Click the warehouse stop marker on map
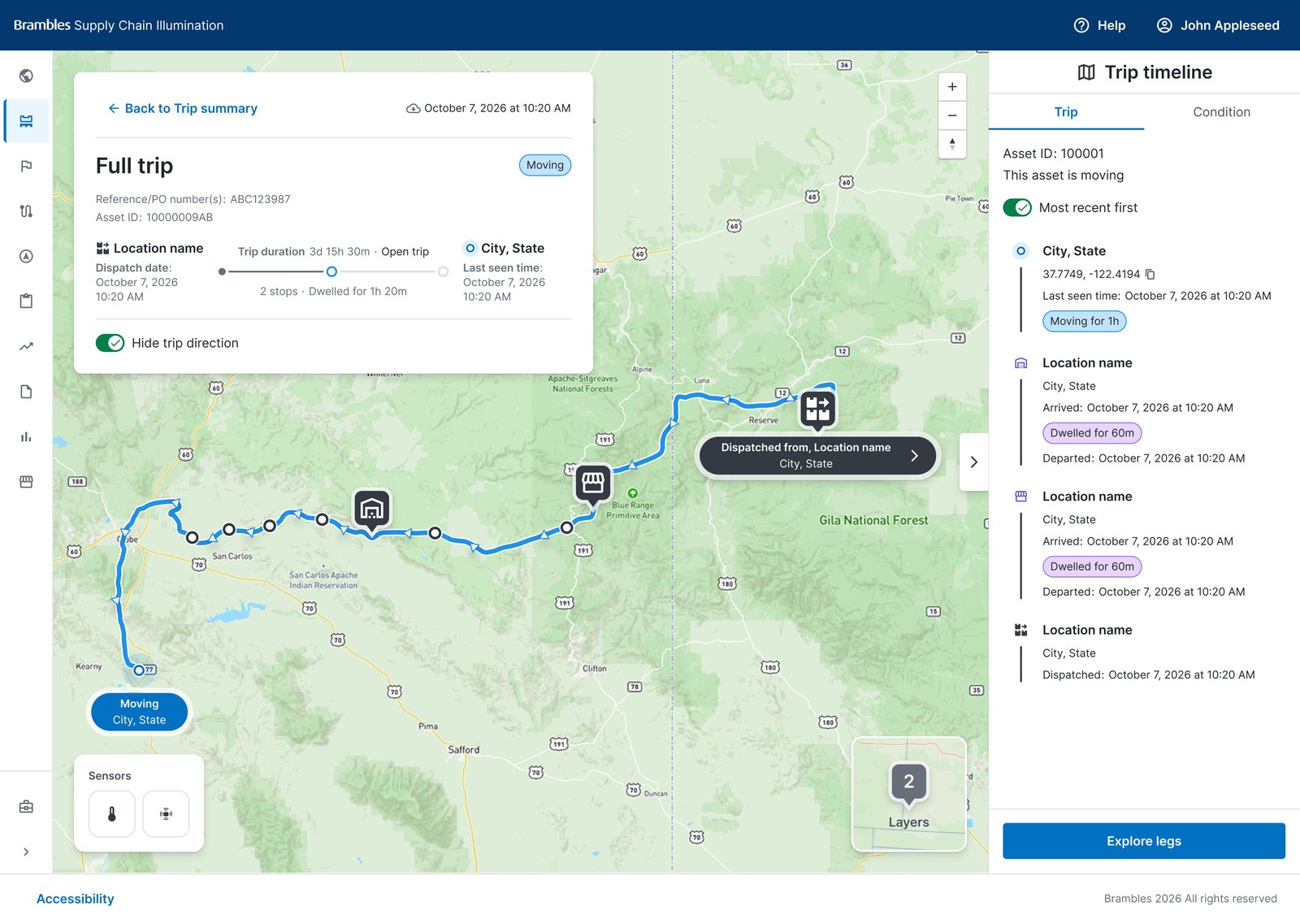 pos(372,510)
